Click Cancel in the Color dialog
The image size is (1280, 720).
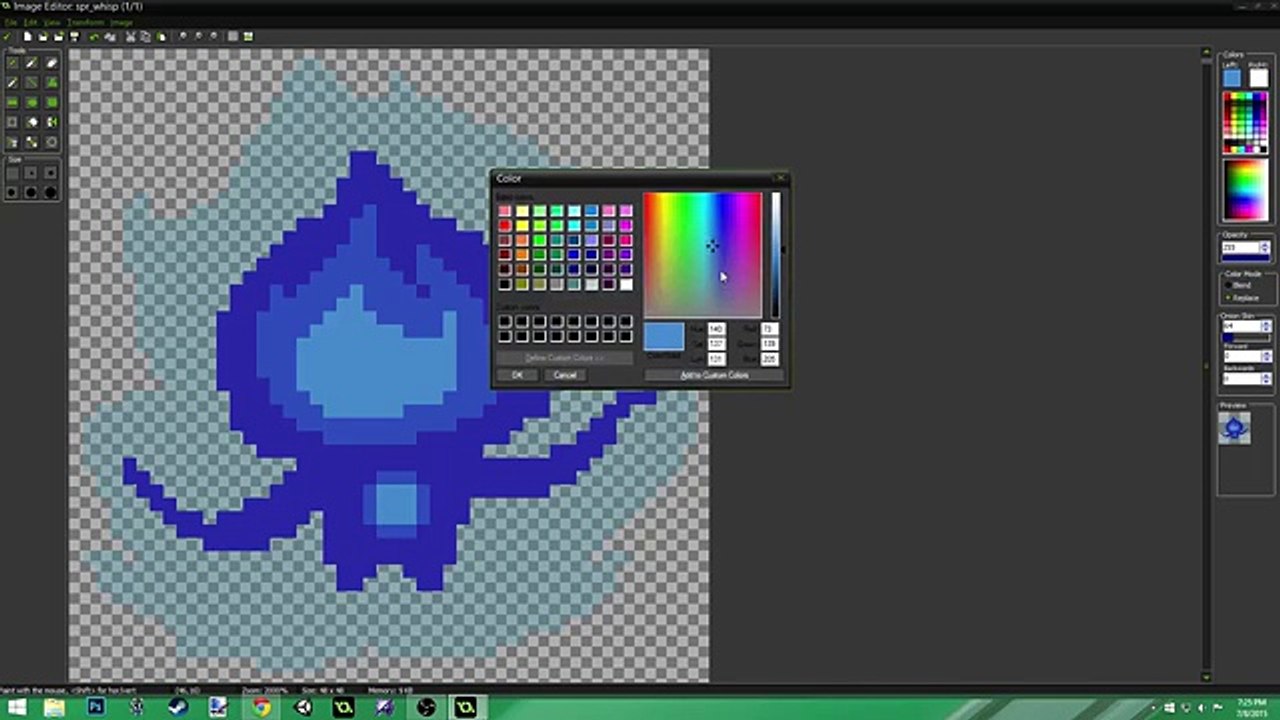[x=565, y=375]
